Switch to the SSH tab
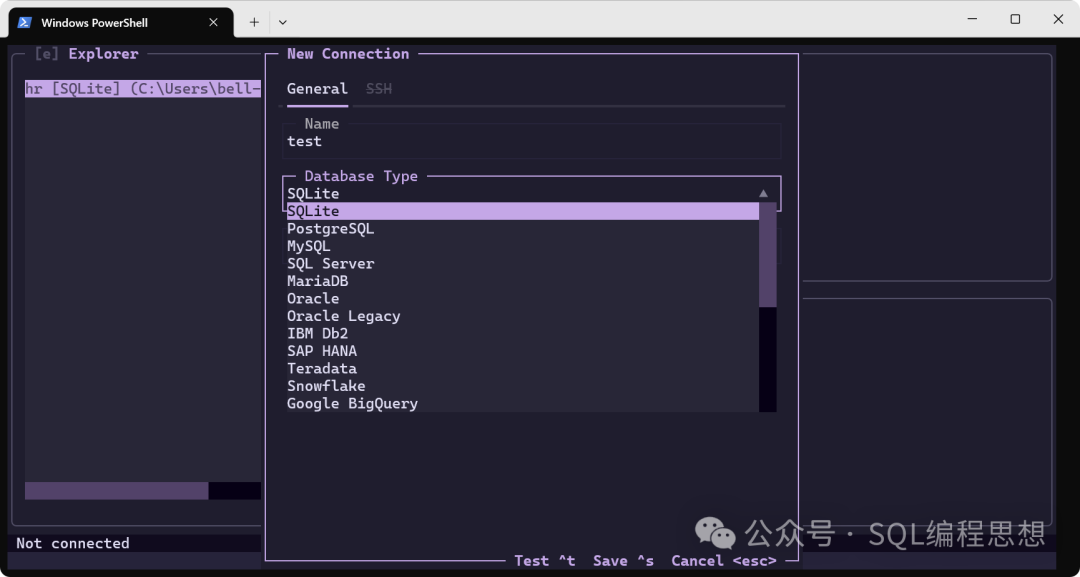Viewport: 1080px width, 577px height. click(379, 89)
